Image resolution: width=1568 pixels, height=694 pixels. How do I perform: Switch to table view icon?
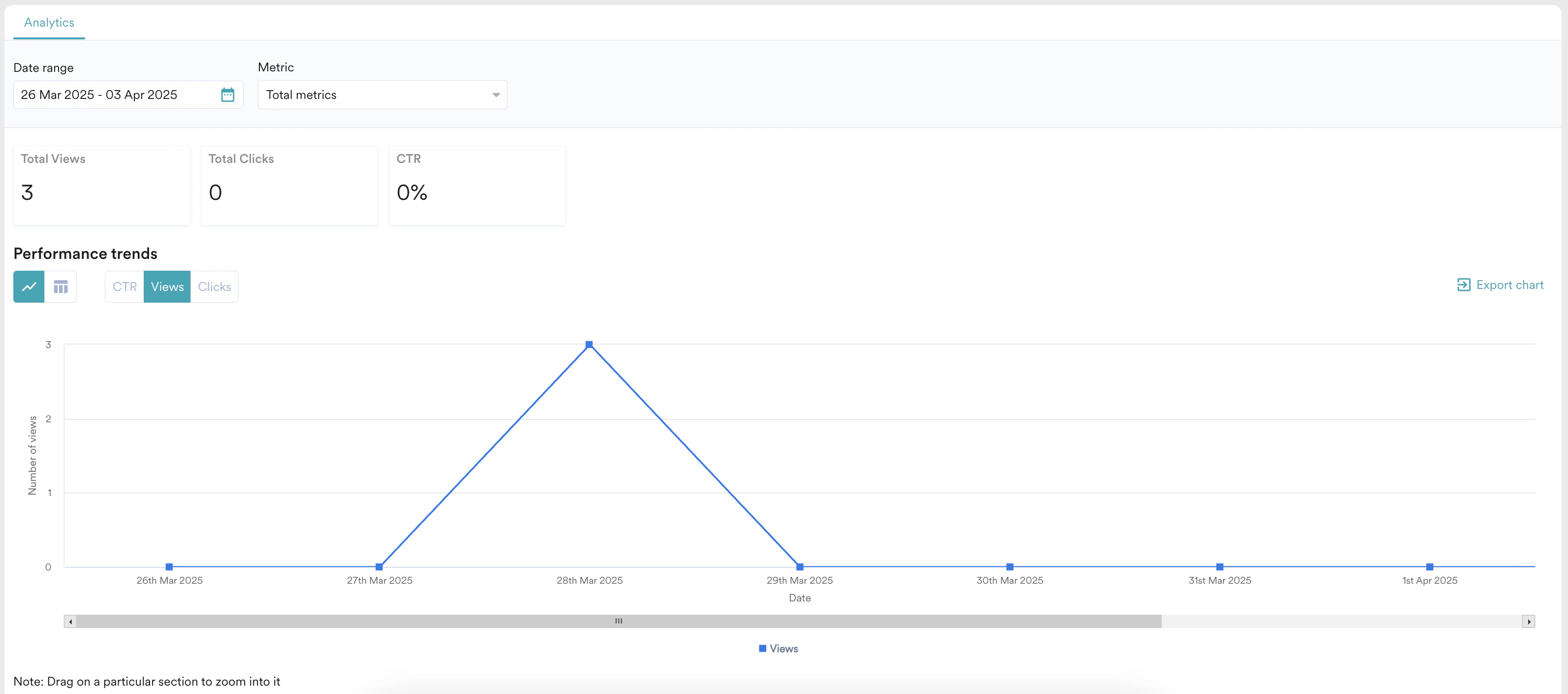pos(60,287)
